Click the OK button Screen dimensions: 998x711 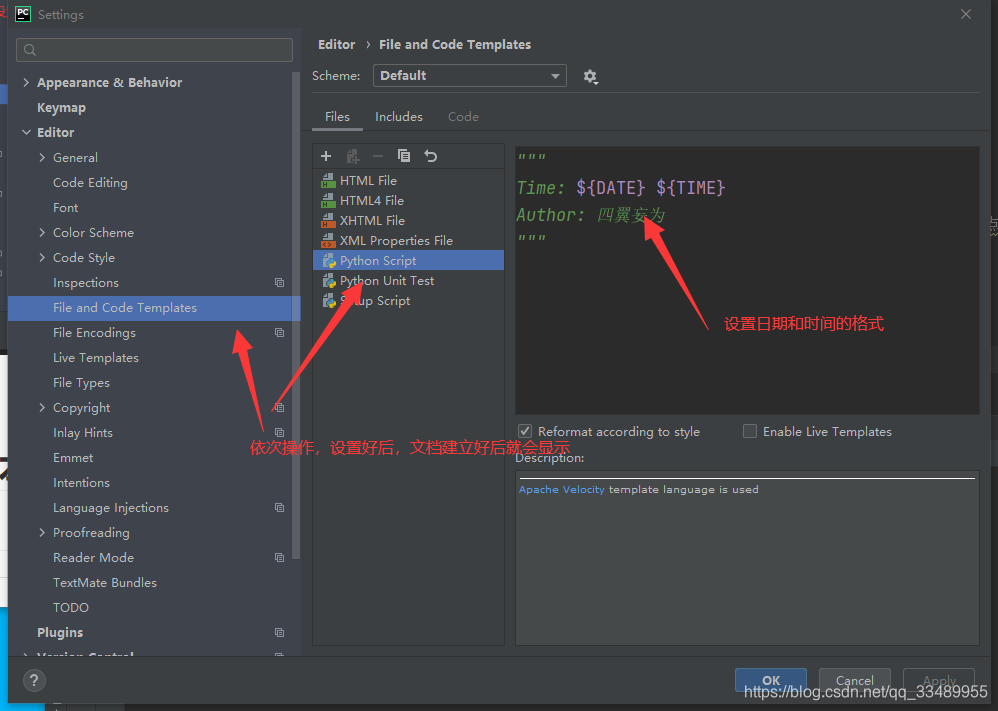coord(771,680)
